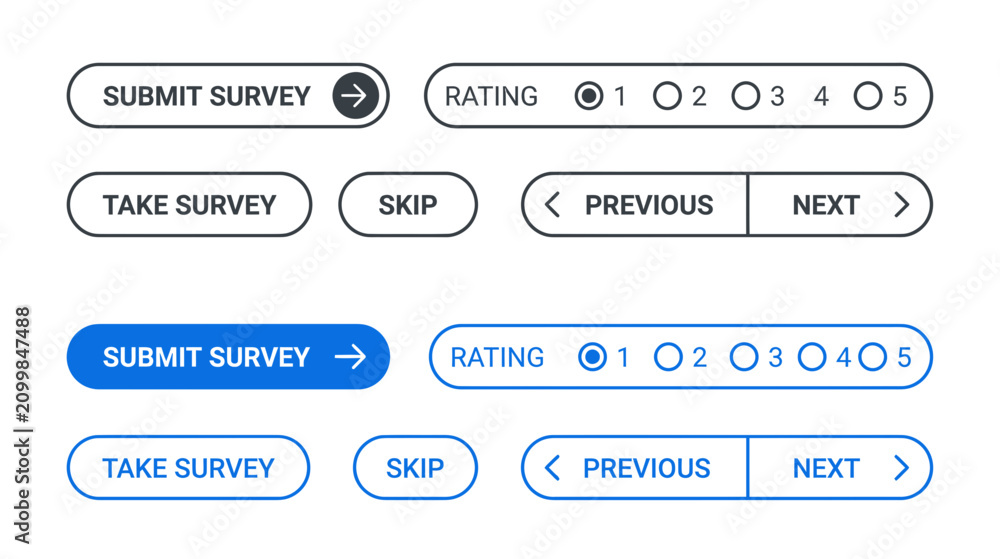Click the blue right chevron beside Next
This screenshot has height=559, width=1000.
[901, 468]
